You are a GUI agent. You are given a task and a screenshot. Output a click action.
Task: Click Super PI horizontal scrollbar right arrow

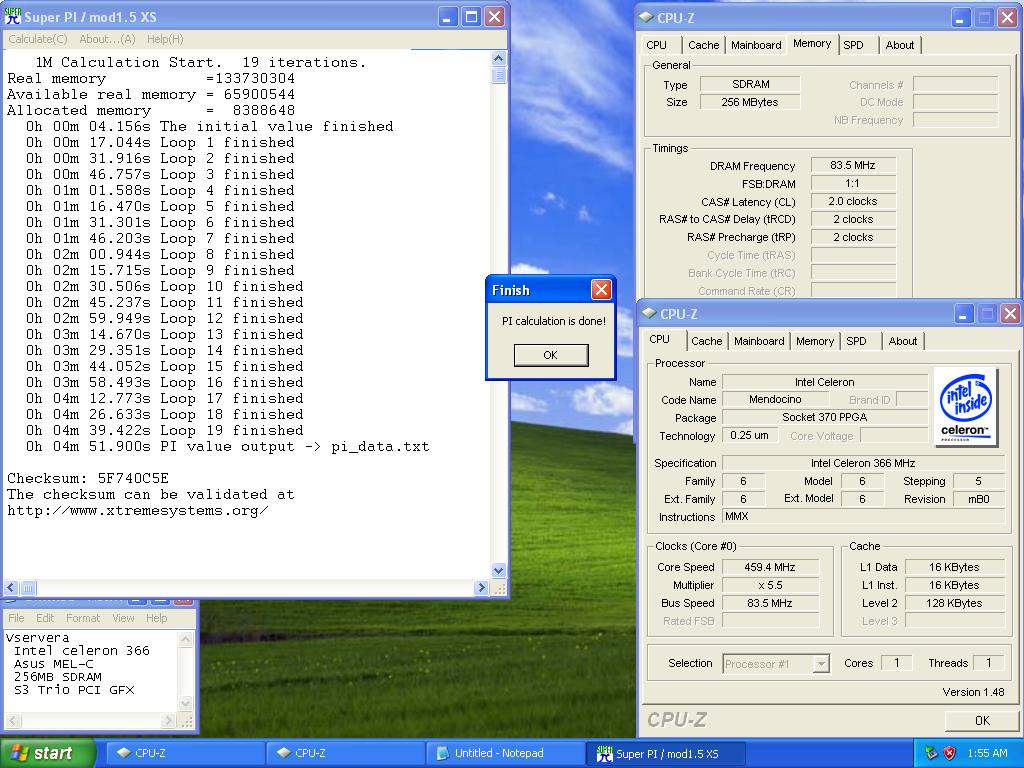[481, 587]
